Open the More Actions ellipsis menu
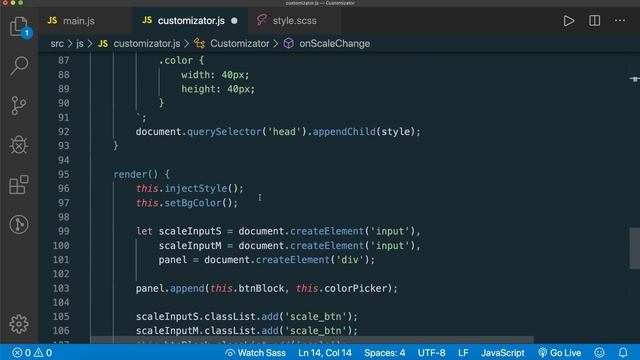 (x=620, y=20)
